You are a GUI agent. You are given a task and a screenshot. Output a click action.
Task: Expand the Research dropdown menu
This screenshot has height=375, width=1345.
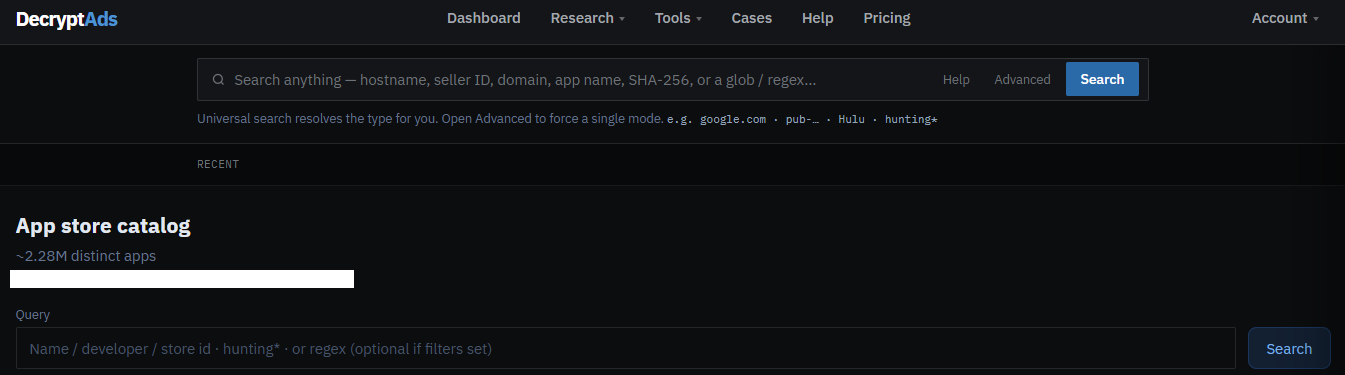(588, 18)
